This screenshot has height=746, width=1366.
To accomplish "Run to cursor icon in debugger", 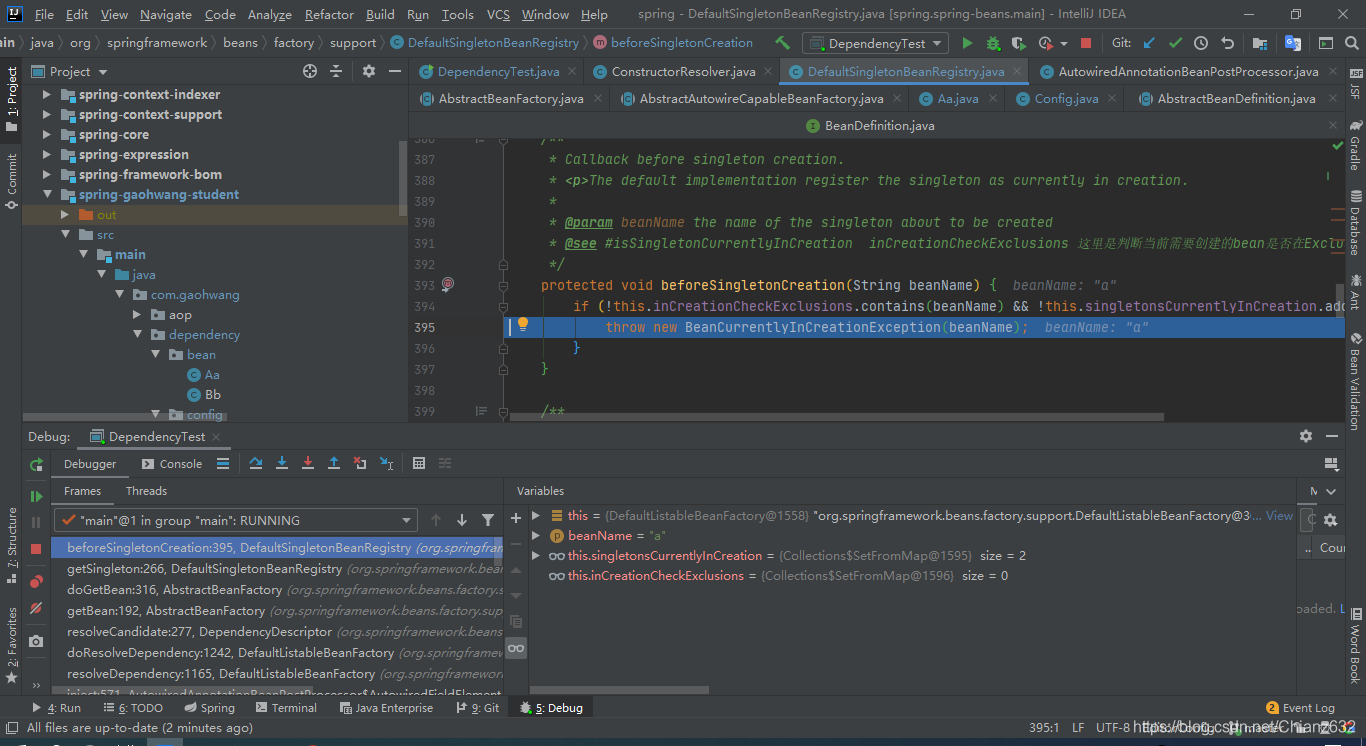I will (386, 463).
